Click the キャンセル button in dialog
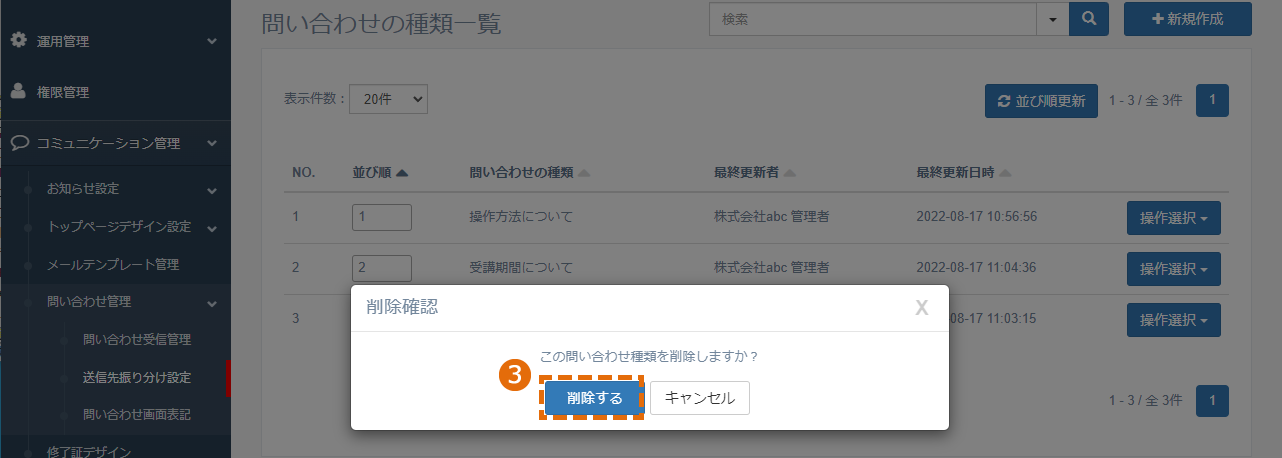 click(x=700, y=398)
